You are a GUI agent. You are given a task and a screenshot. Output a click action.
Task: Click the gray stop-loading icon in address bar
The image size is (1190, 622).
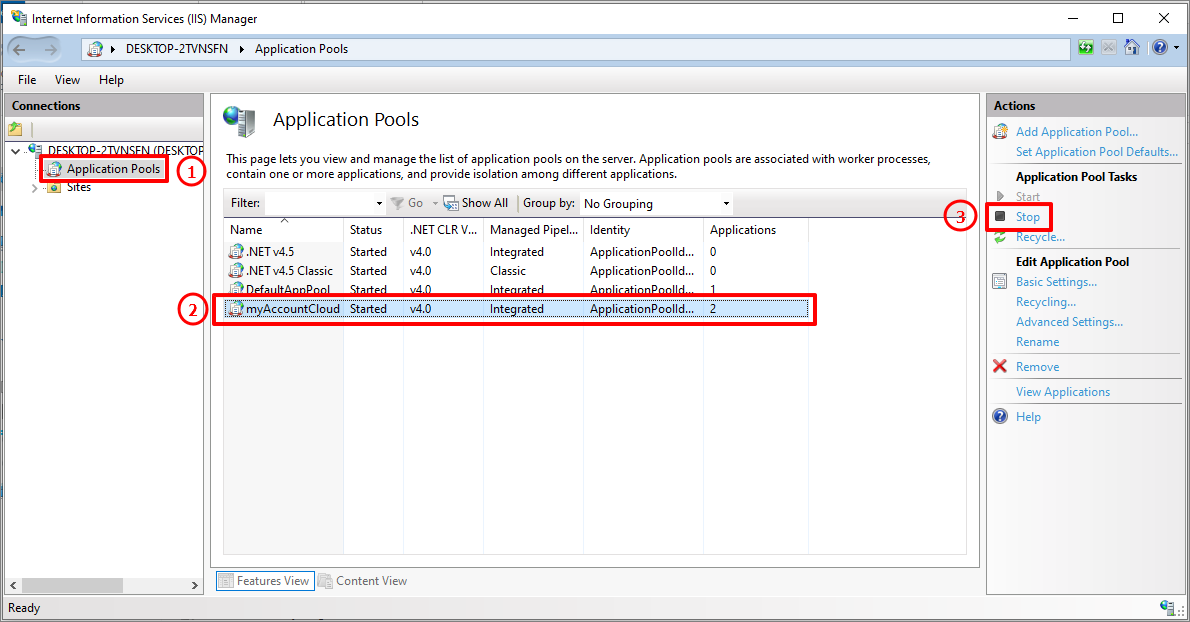pyautogui.click(x=1109, y=48)
